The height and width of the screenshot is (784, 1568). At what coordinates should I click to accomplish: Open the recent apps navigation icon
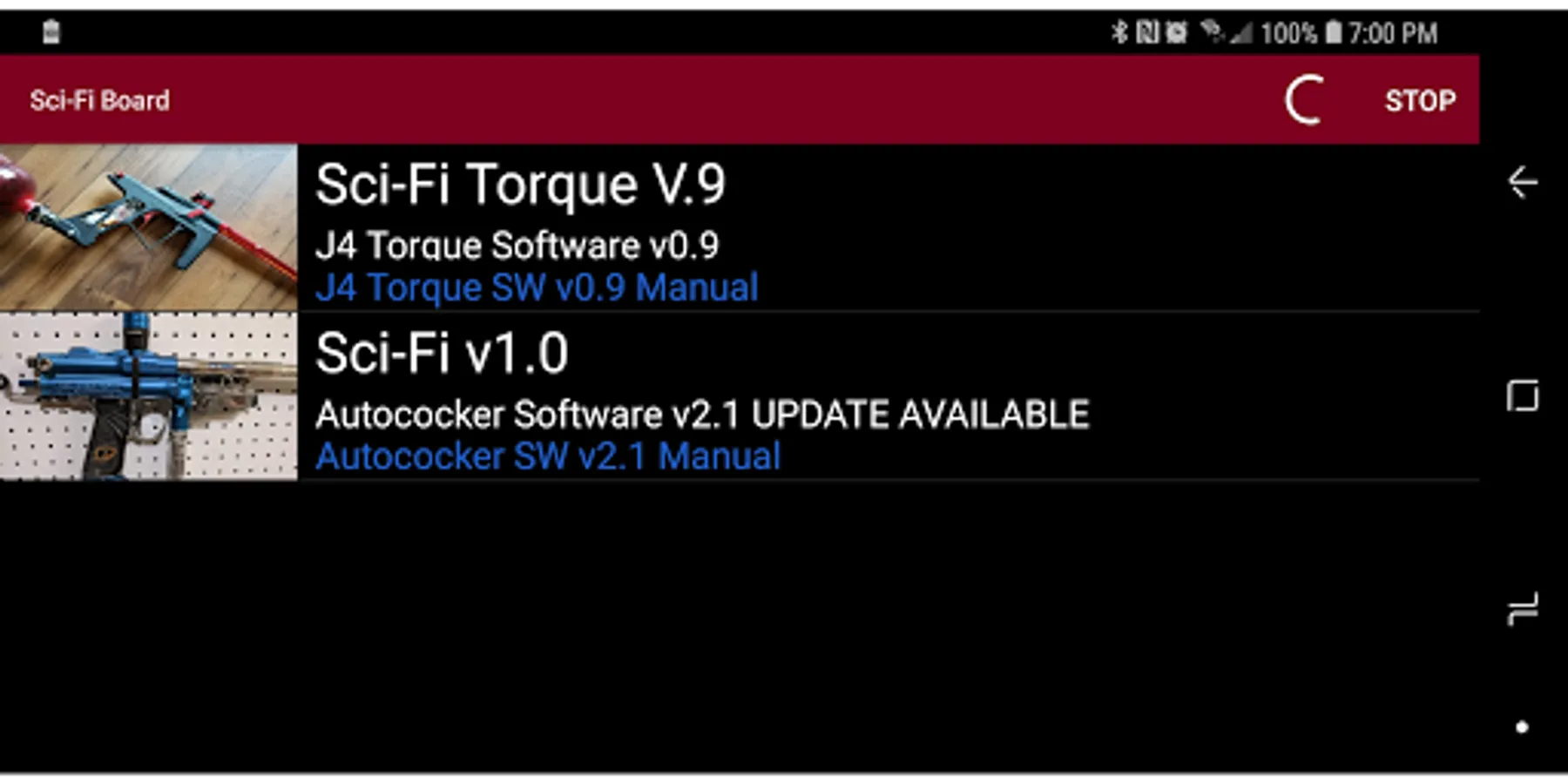point(1523,609)
